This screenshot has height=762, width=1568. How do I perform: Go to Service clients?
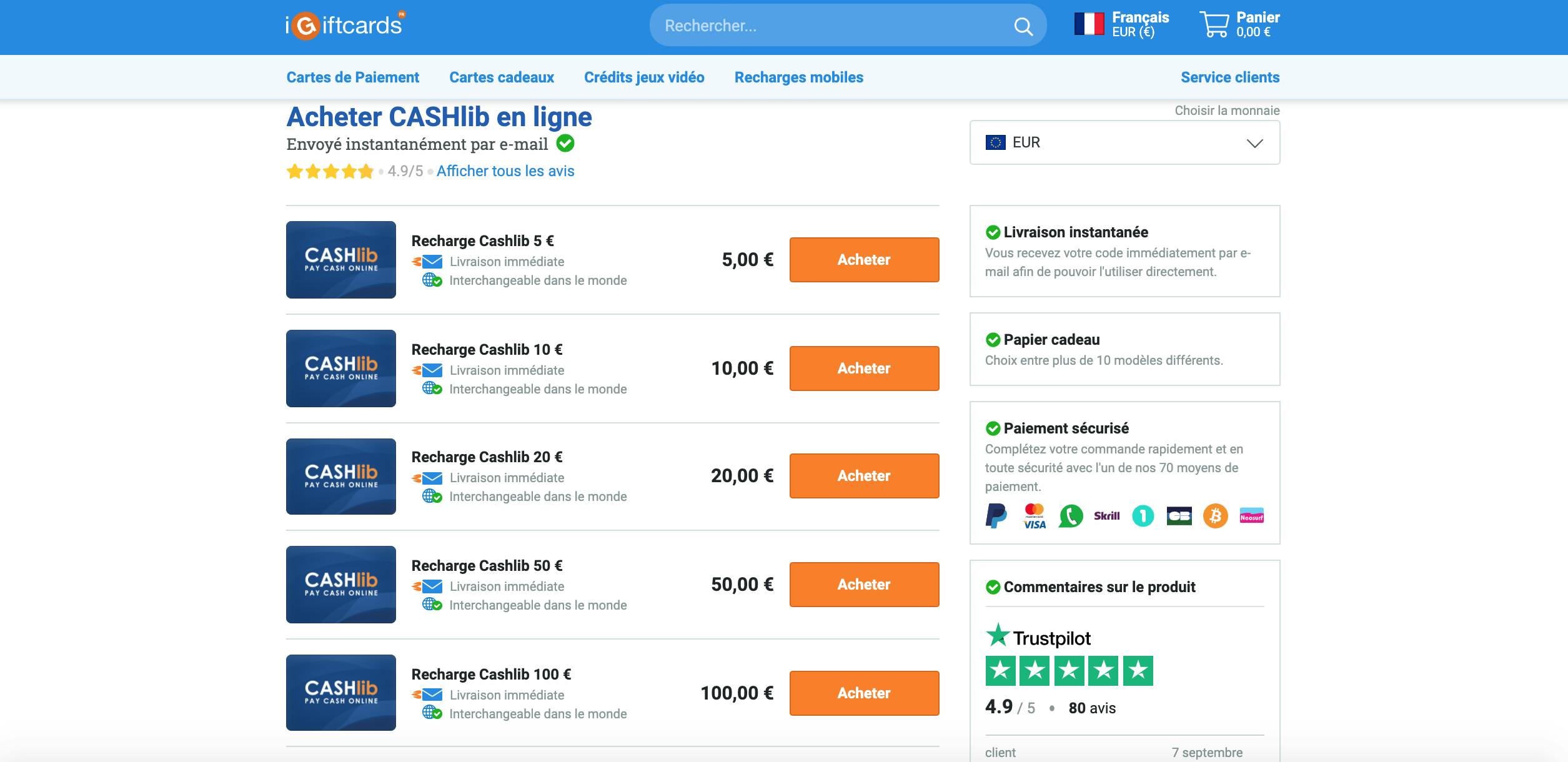click(x=1230, y=77)
